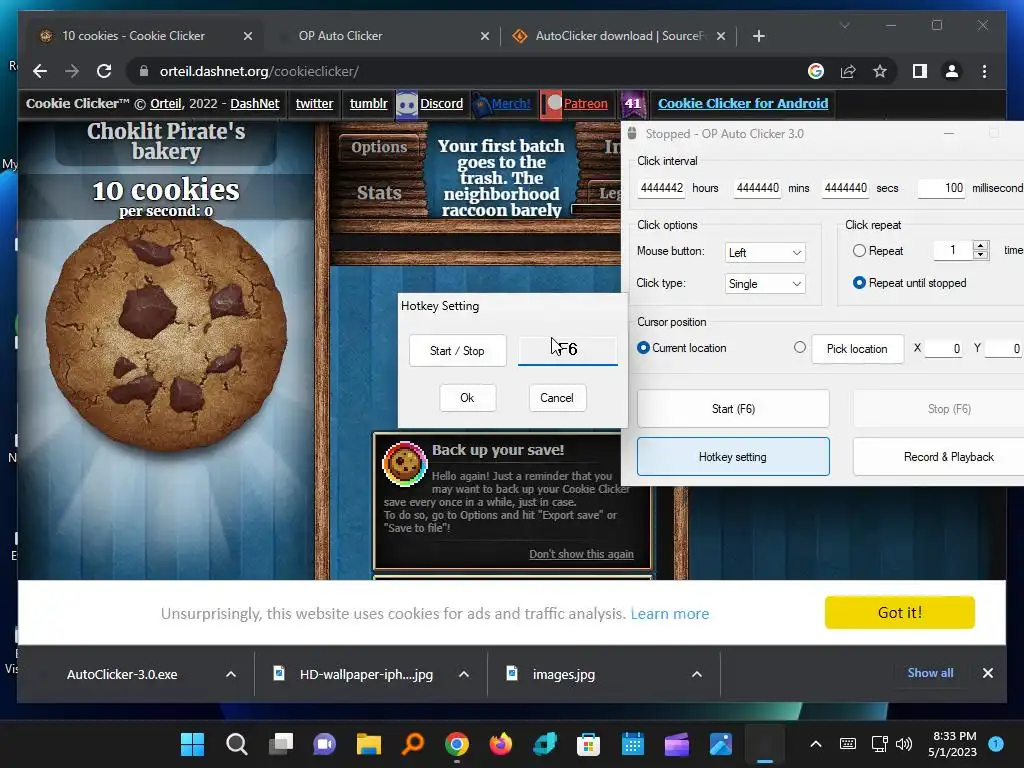The image size is (1024, 768).
Task: Open Chrome three-dot menu
Action: point(984,71)
